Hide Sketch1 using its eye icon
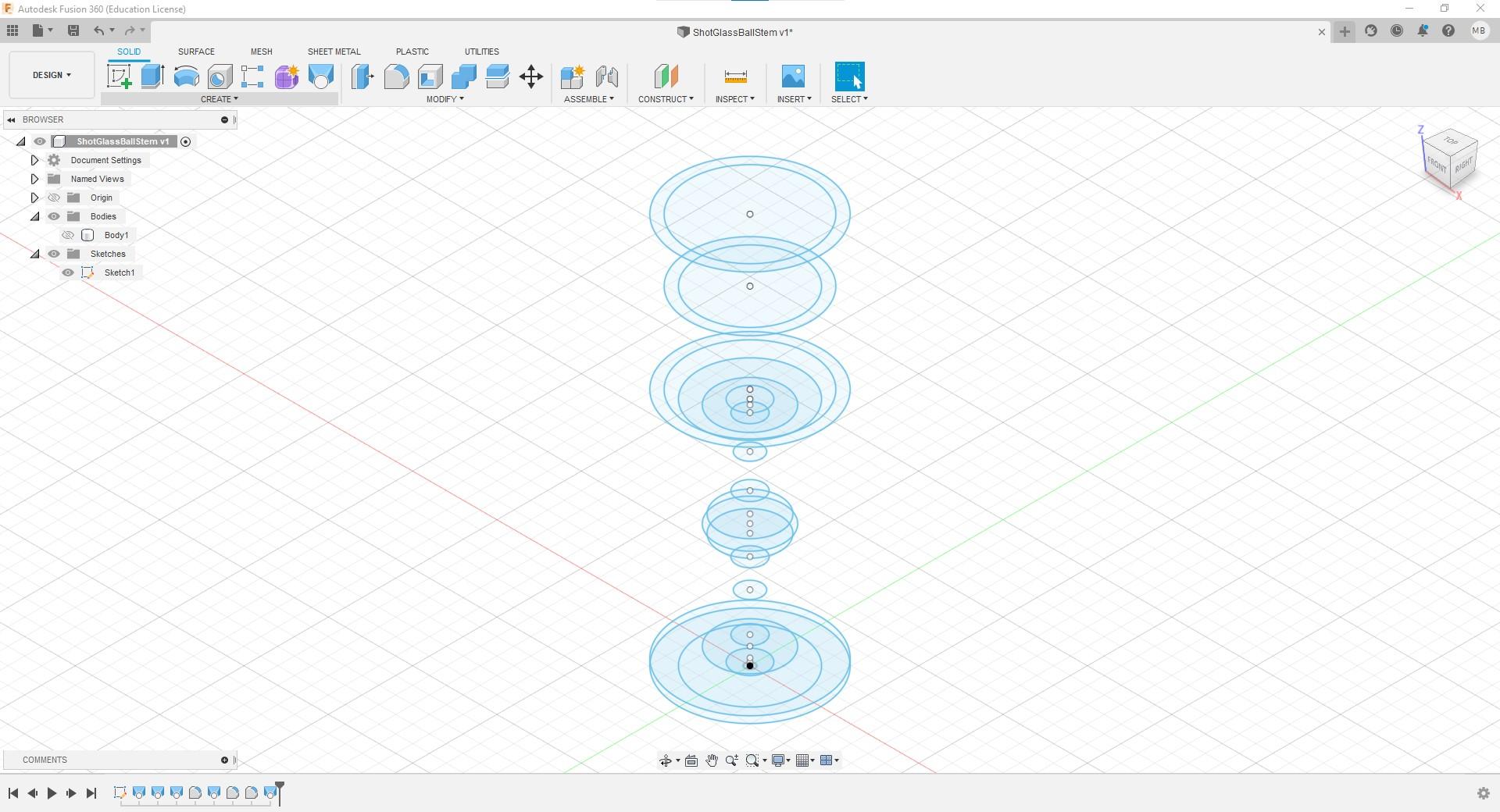 [68, 272]
